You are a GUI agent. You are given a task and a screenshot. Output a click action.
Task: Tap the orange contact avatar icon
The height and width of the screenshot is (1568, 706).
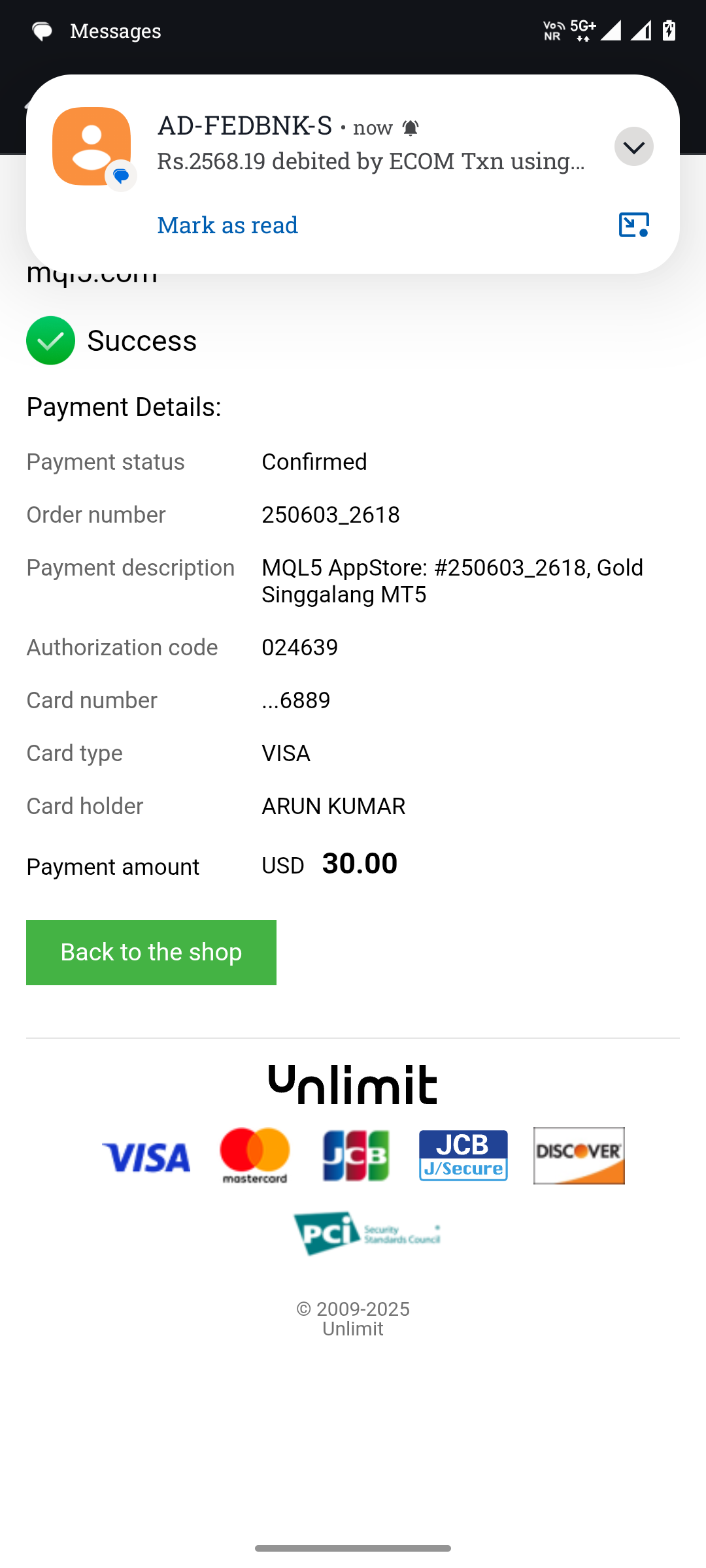(x=92, y=146)
